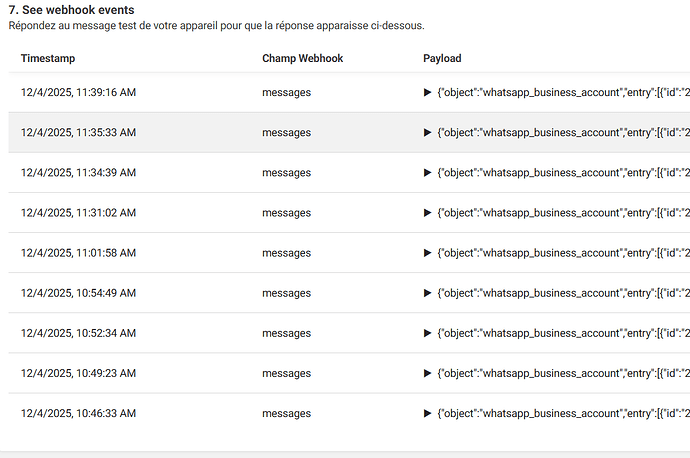Screen dimensions: 690x458
Task: Click JSON payload text of 10:49:23 AM row
Action: pyautogui.click(x=562, y=373)
